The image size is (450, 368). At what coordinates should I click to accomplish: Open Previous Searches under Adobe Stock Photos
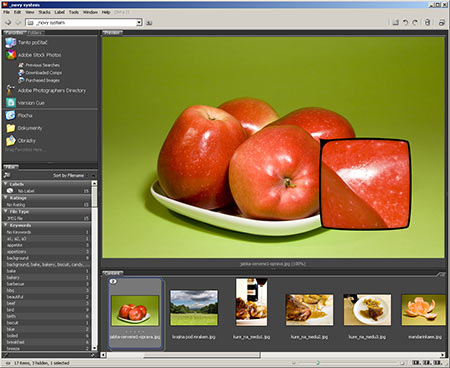(x=39, y=65)
